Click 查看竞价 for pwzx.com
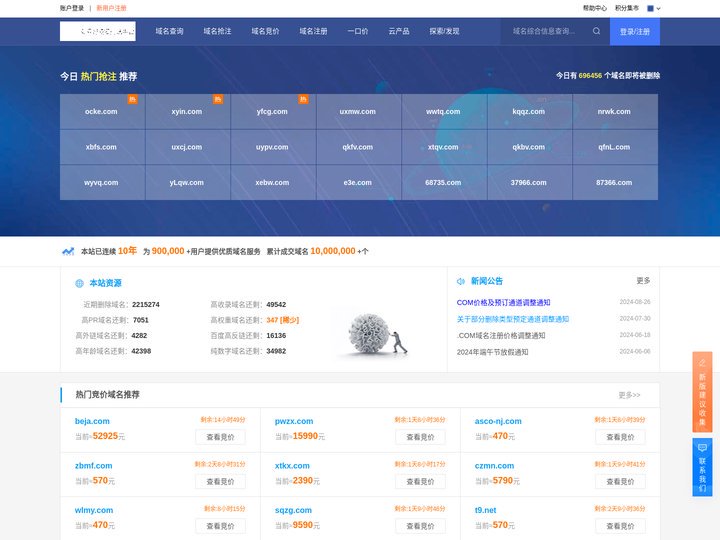The height and width of the screenshot is (540, 720). click(x=420, y=437)
